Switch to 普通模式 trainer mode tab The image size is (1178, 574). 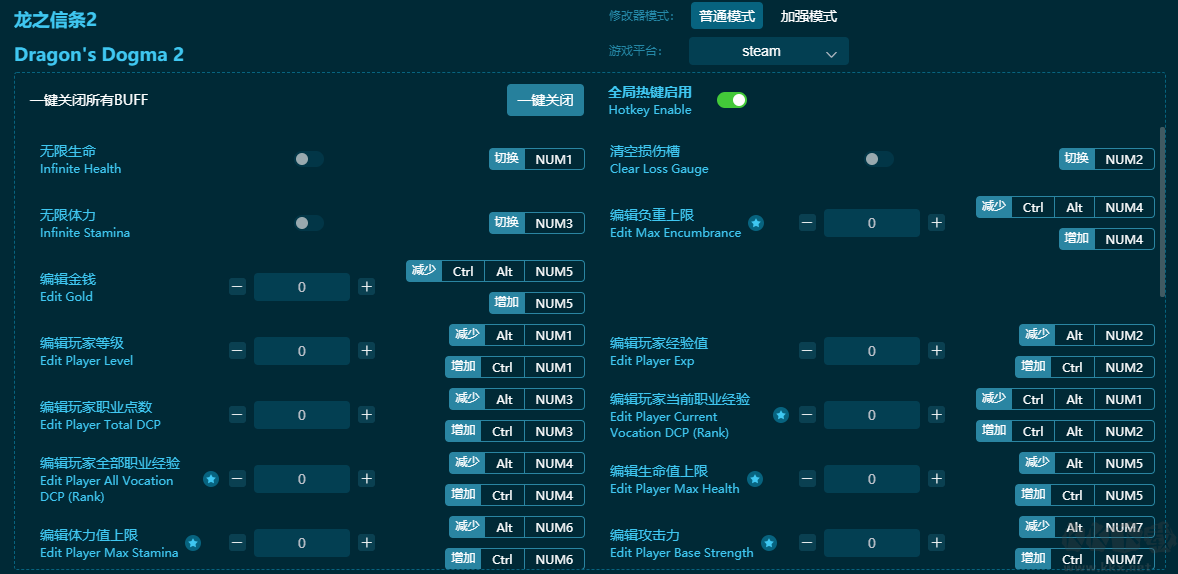(726, 16)
